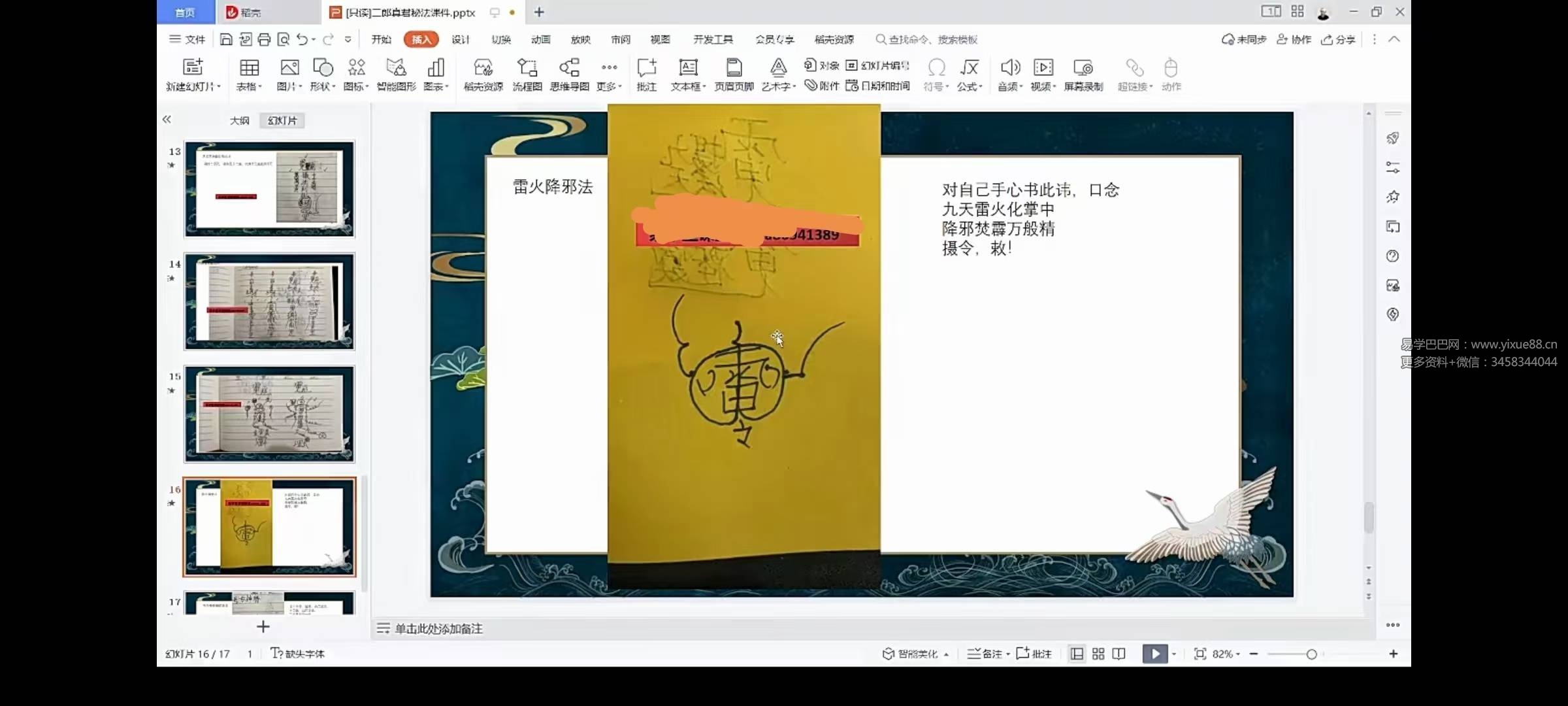Click the Header and Footer (页眉页脚) icon
This screenshot has width=1568, height=706.
tap(734, 69)
